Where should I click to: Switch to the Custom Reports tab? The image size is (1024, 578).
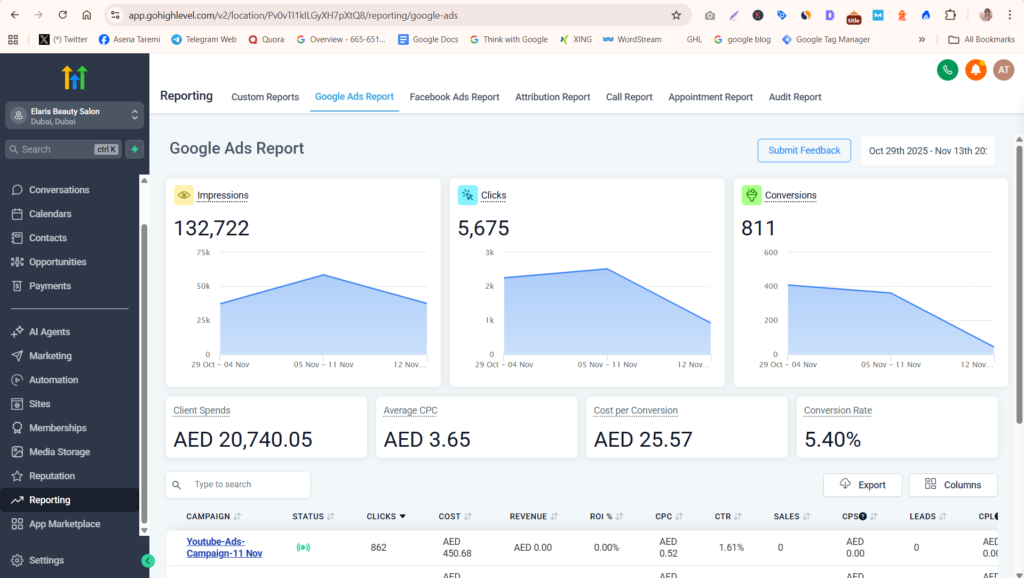click(x=264, y=97)
